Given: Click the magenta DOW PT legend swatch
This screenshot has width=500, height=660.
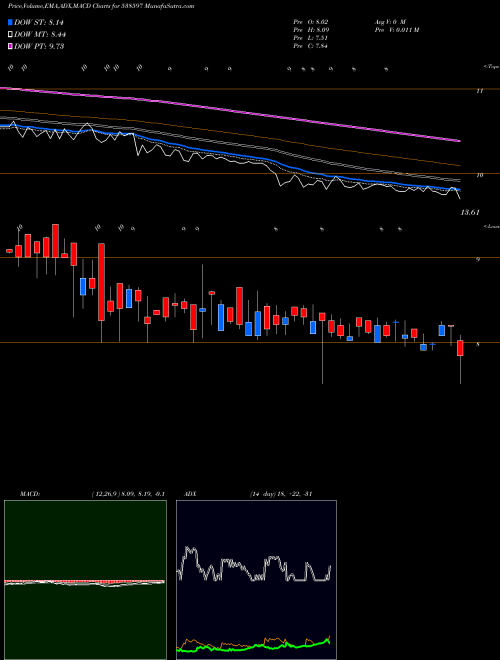Looking at the screenshot, I should 10,46.
